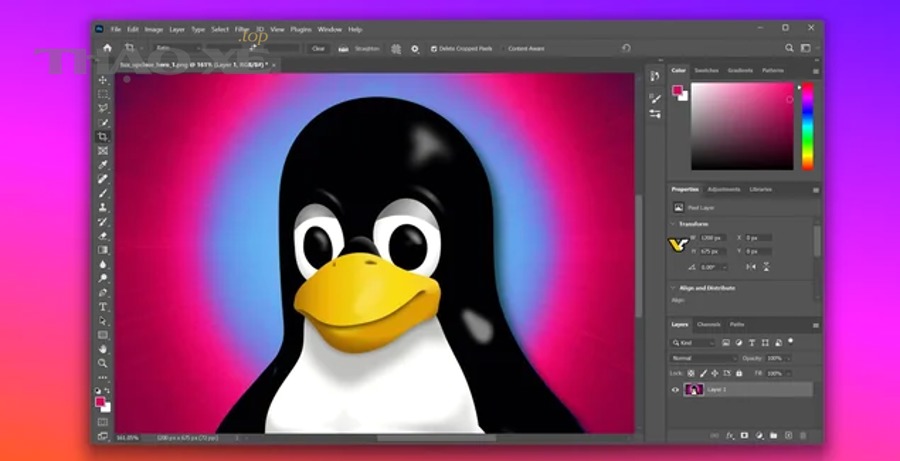The width and height of the screenshot is (900, 461).
Task: Toggle Lock all padlock icon
Action: click(x=739, y=373)
